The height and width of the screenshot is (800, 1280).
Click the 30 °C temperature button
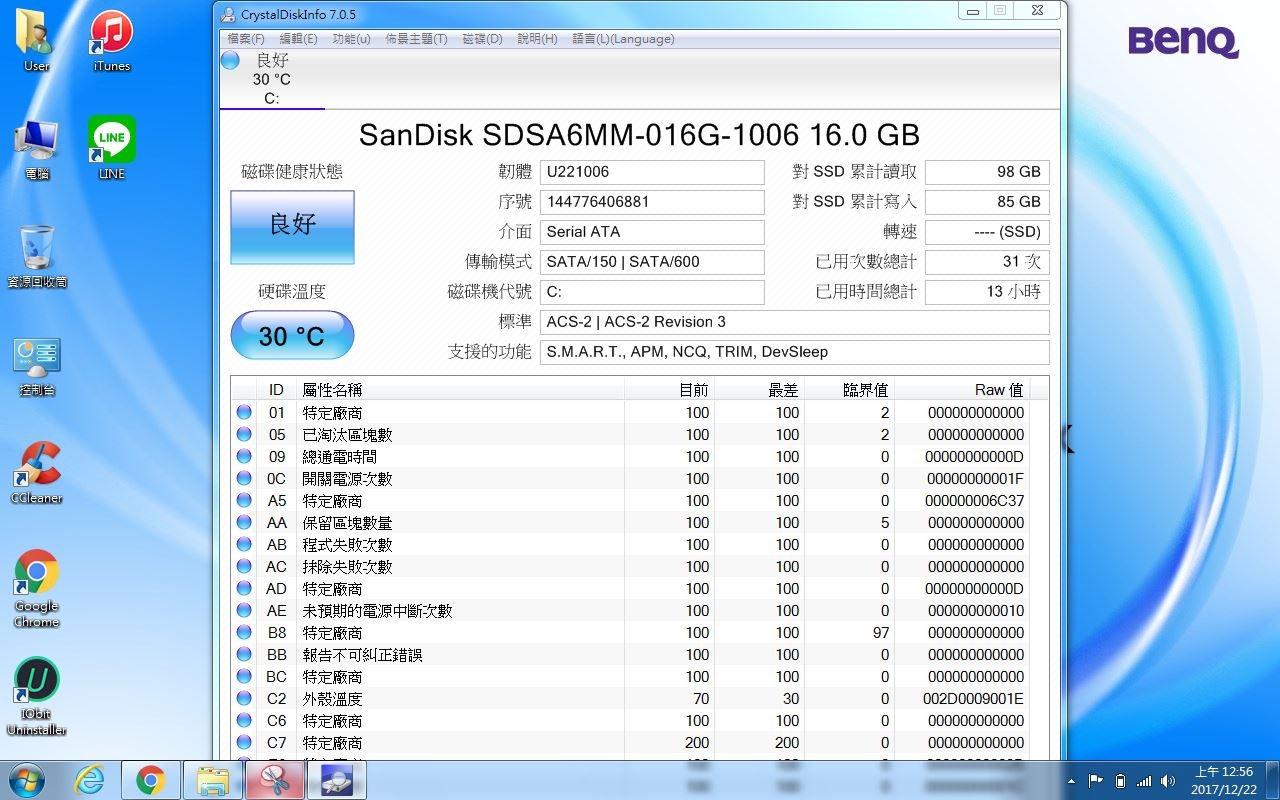(x=292, y=335)
